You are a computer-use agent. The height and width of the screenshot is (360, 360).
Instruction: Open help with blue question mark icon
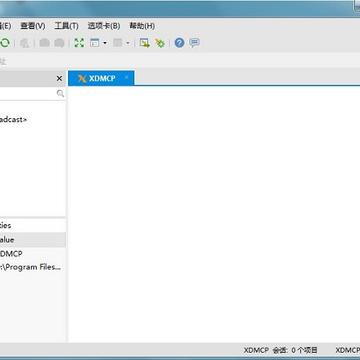tap(179, 43)
